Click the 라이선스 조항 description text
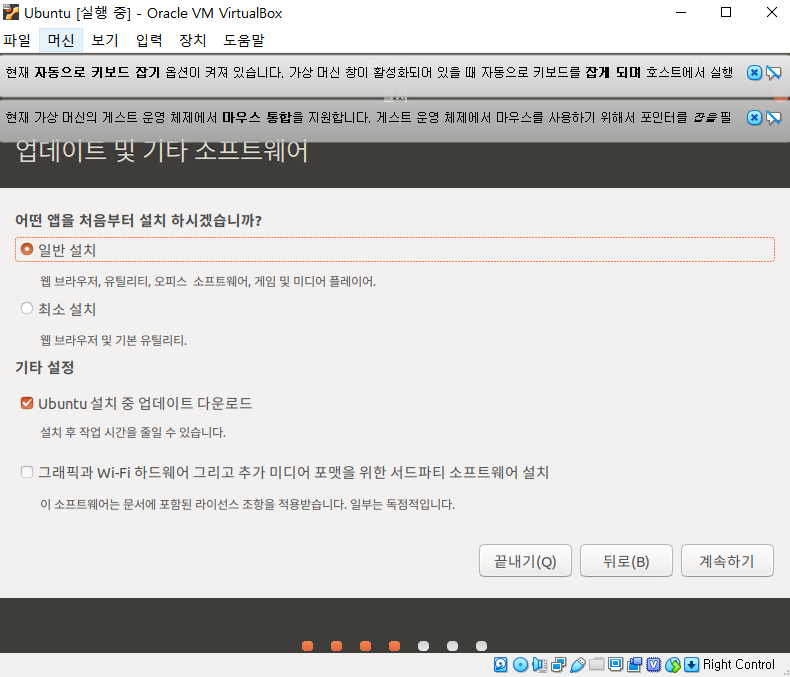790x677 pixels. pyautogui.click(x=247, y=504)
